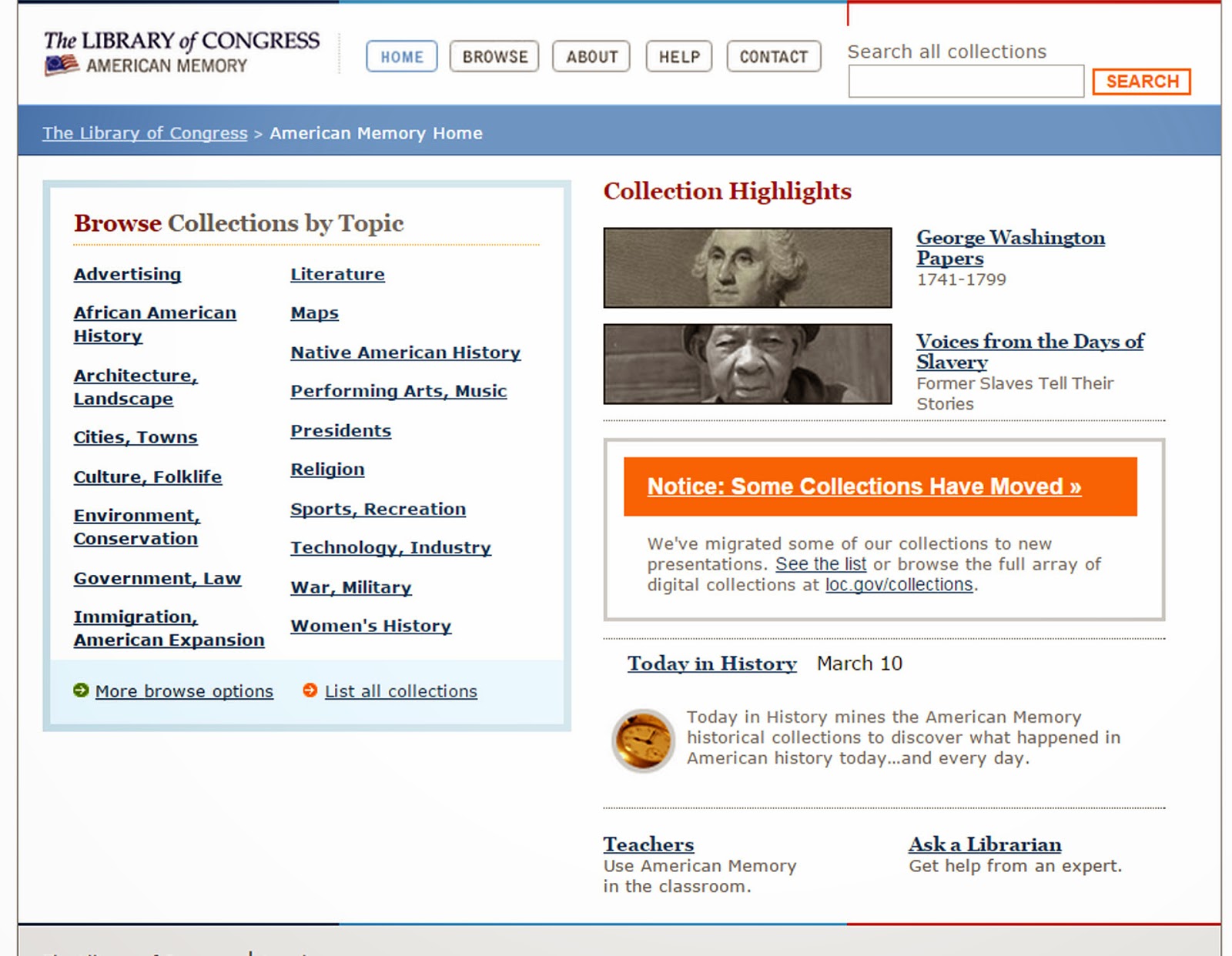Click the Collection Highlights heading
1232x956 pixels.
(728, 191)
